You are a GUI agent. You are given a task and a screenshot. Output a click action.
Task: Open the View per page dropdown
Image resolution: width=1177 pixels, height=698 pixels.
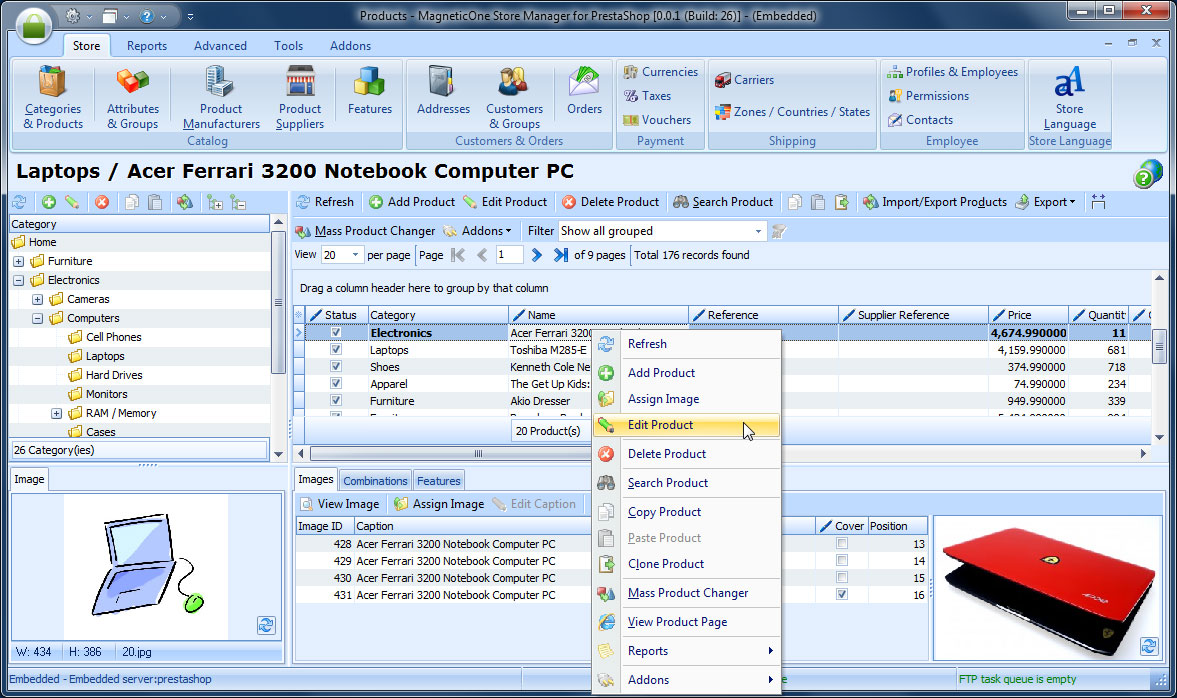[355, 255]
